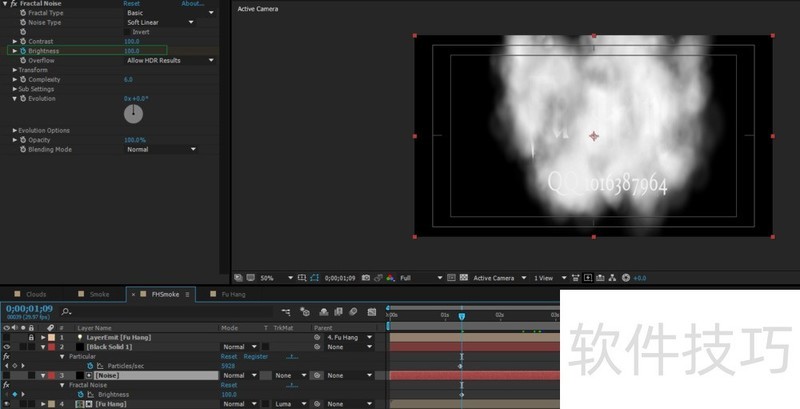Switch to the Clouds composition tab

[35, 294]
